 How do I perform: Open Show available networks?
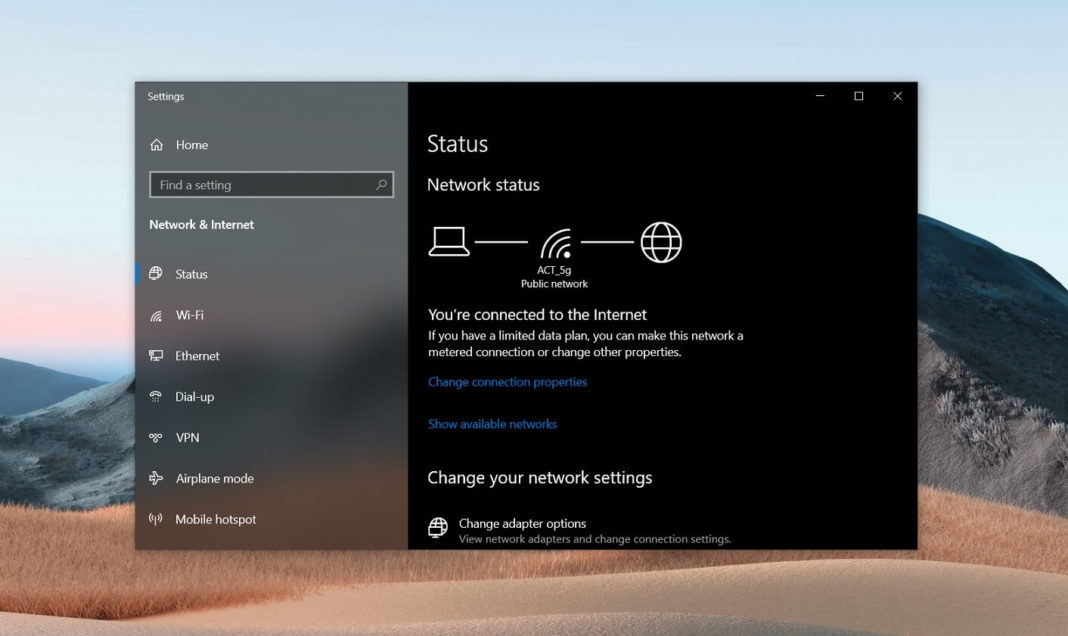click(492, 423)
